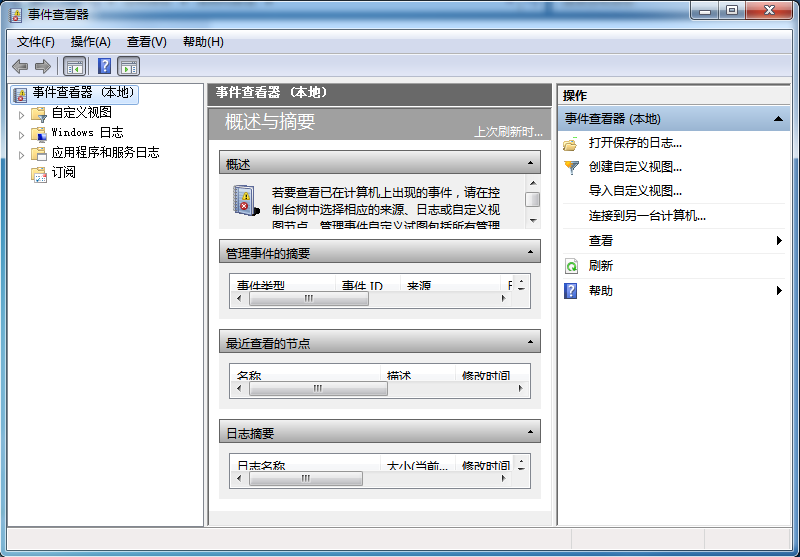The height and width of the screenshot is (557, 800).
Task: Open the 帮助(H) menu
Action: click(203, 42)
